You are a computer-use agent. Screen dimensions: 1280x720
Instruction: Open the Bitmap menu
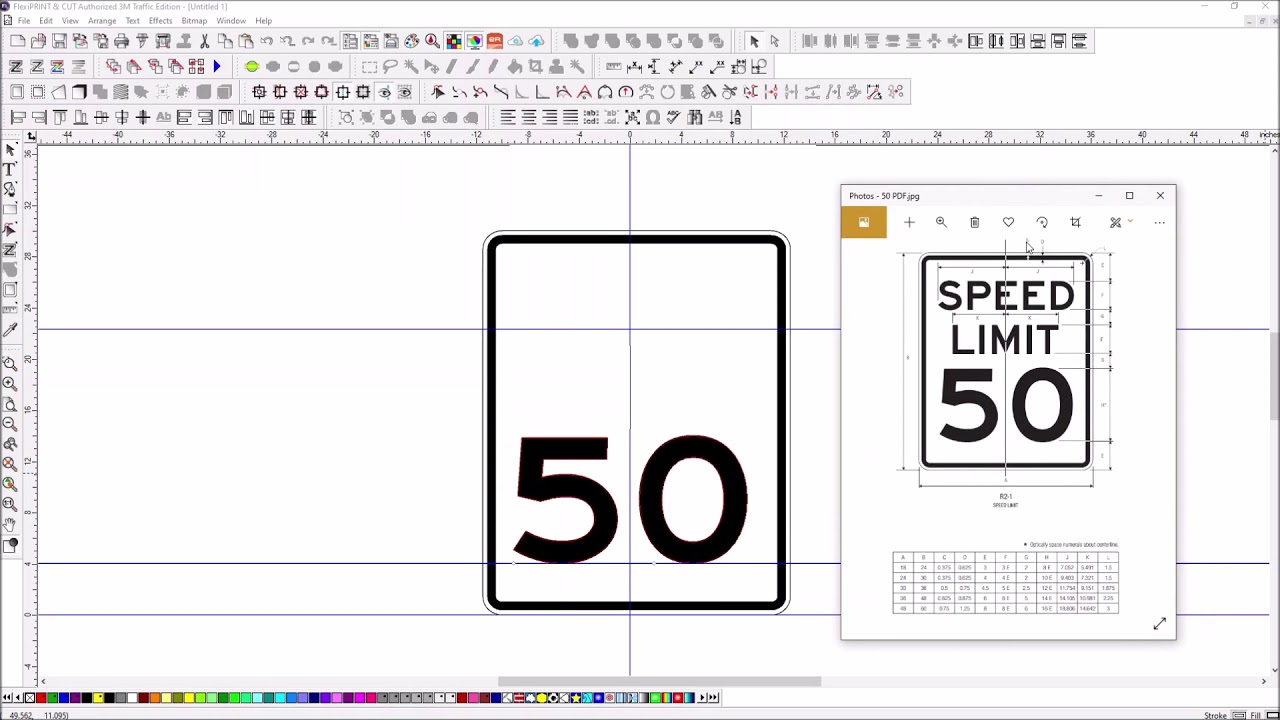(x=194, y=20)
